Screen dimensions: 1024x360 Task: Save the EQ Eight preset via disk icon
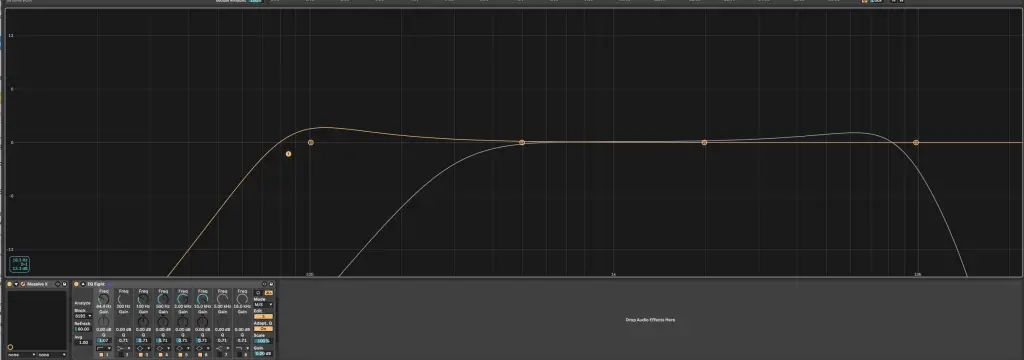271,284
